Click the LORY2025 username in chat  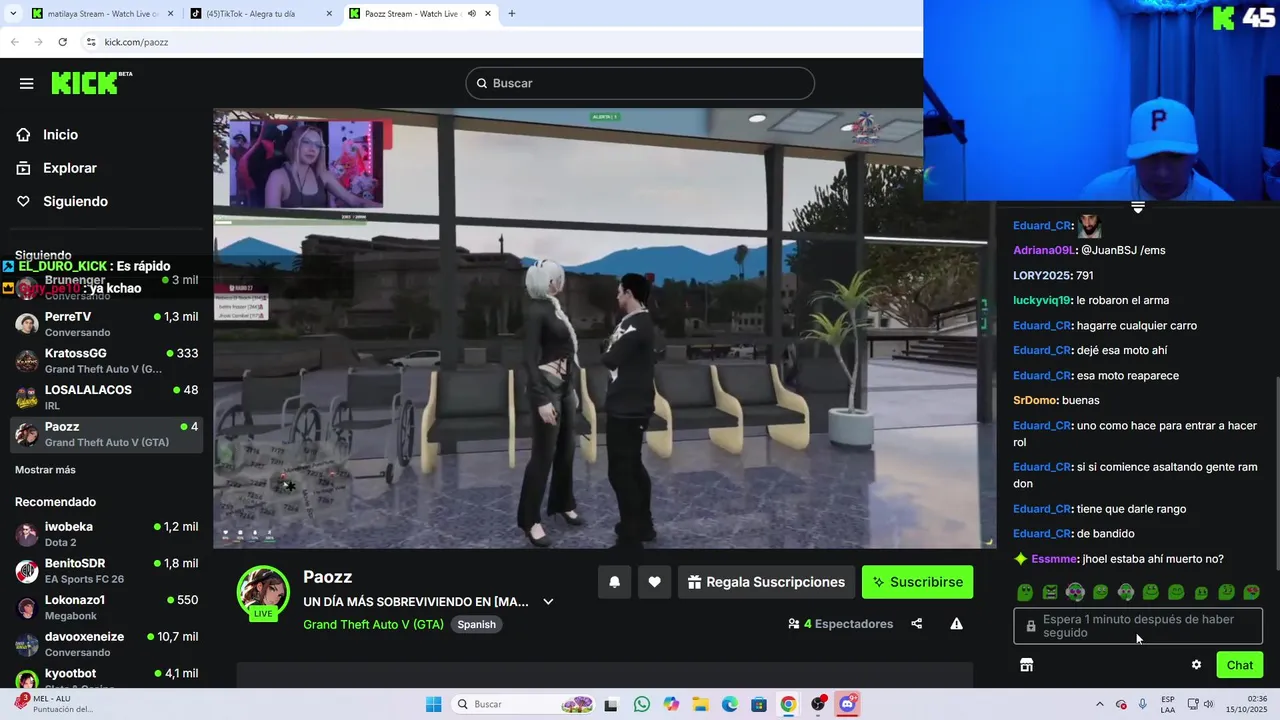tap(1042, 275)
